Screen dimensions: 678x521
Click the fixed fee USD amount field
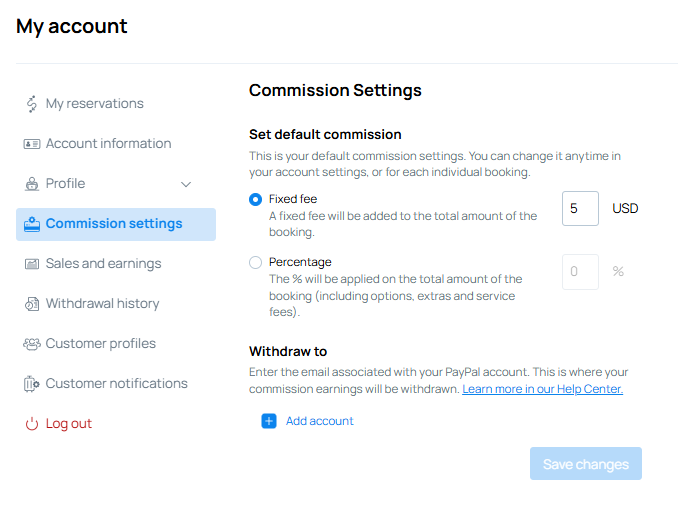(580, 208)
